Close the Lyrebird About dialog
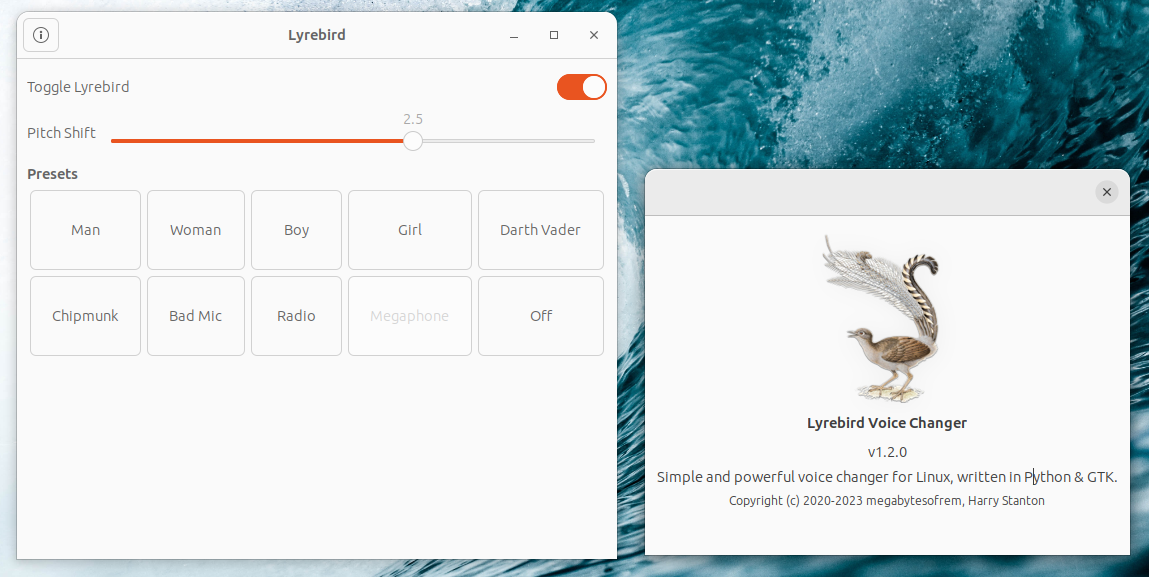Screen dimensions: 1149x577 pos(1106,192)
